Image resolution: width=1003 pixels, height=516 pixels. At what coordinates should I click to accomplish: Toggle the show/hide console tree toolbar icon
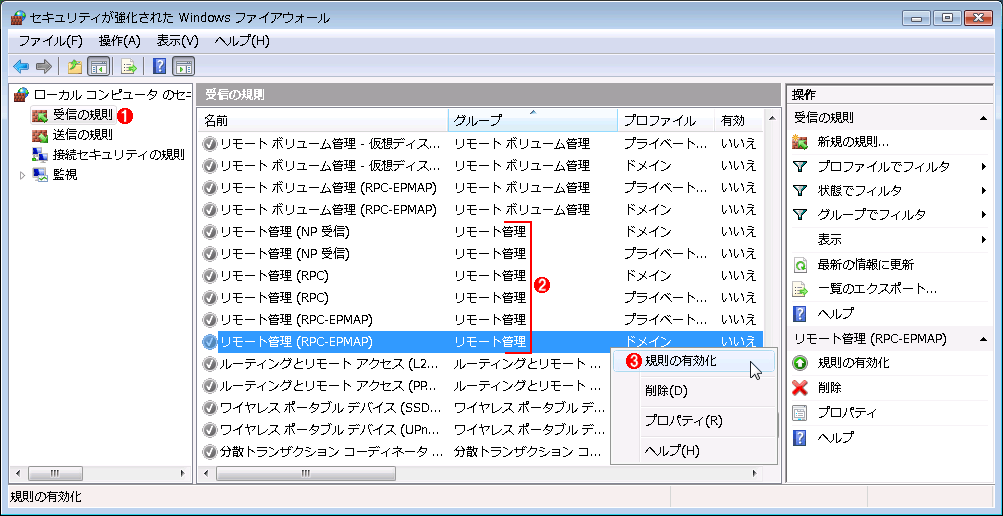pos(99,66)
